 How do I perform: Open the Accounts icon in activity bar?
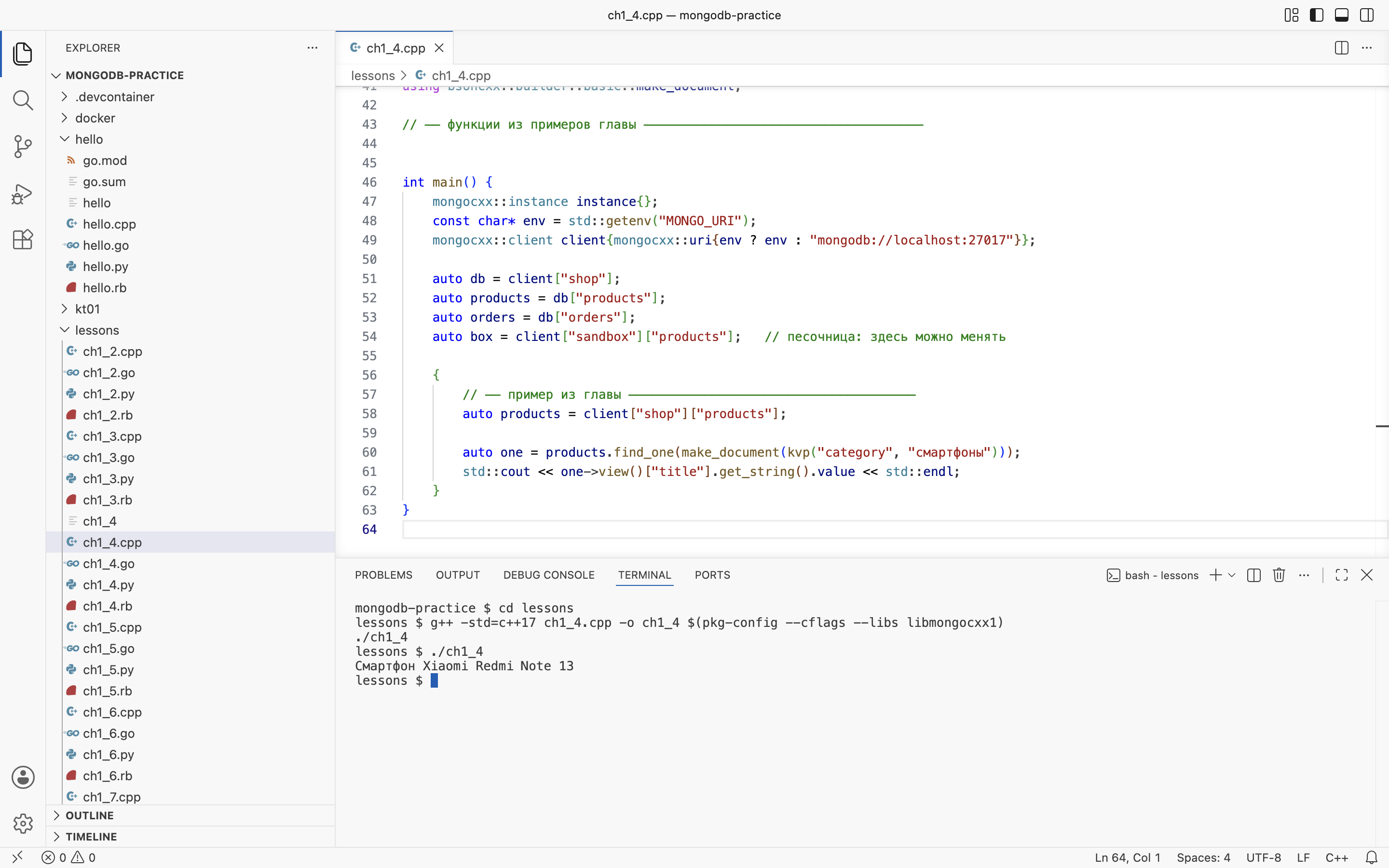22,777
